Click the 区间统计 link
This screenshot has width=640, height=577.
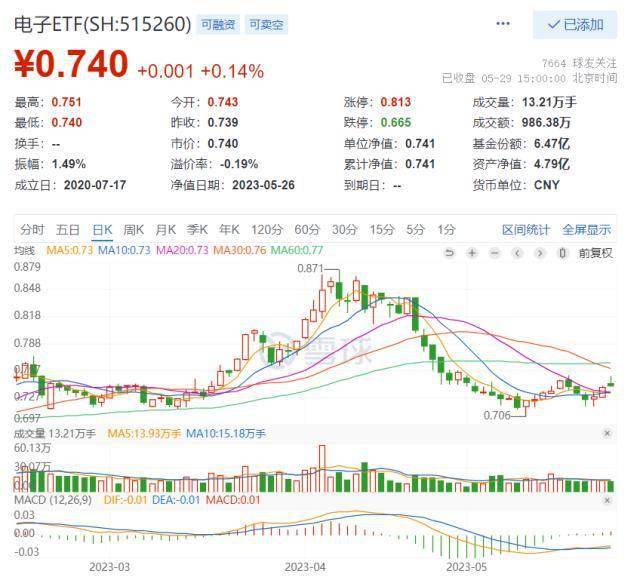(x=526, y=229)
